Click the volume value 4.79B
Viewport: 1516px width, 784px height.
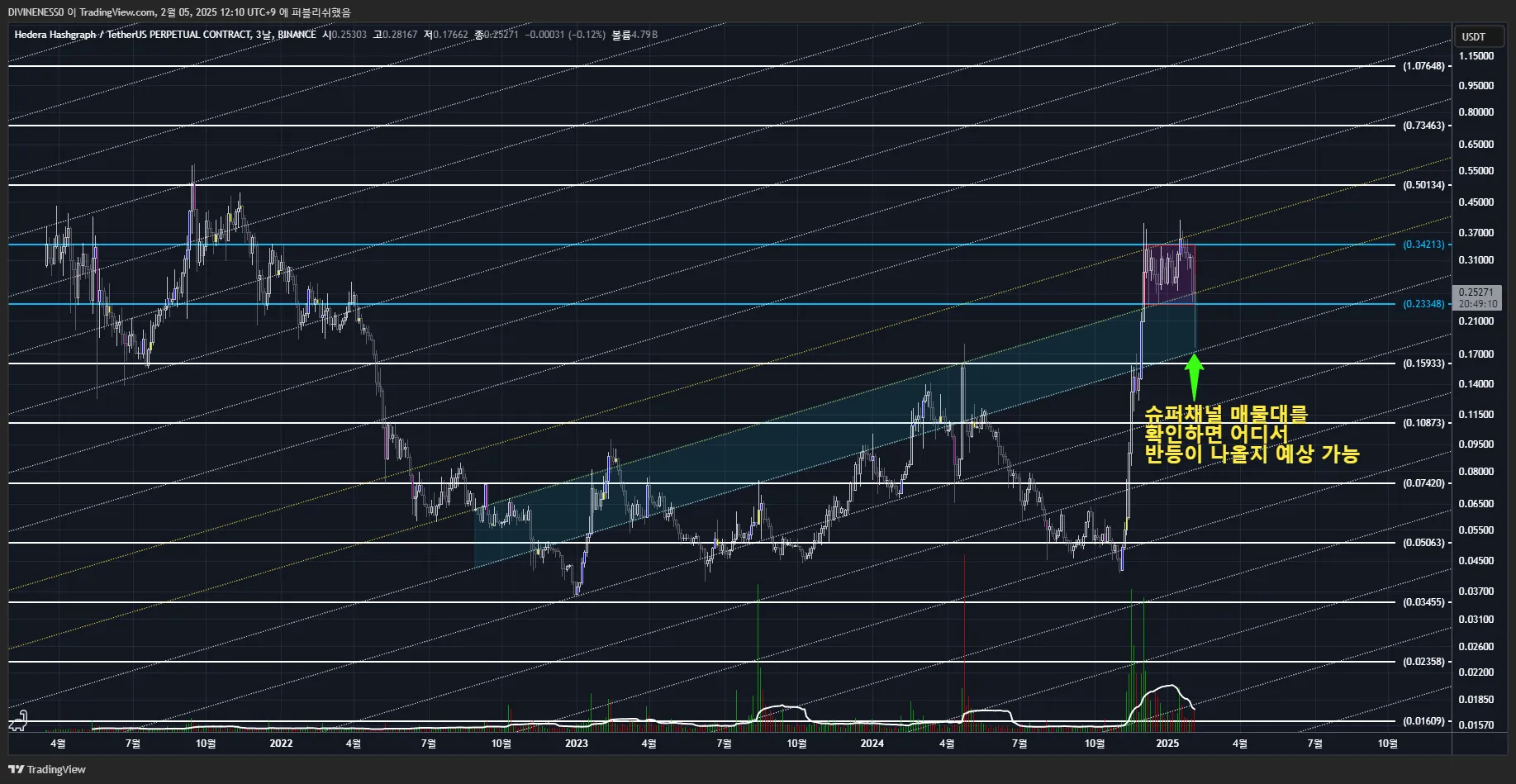(644, 35)
